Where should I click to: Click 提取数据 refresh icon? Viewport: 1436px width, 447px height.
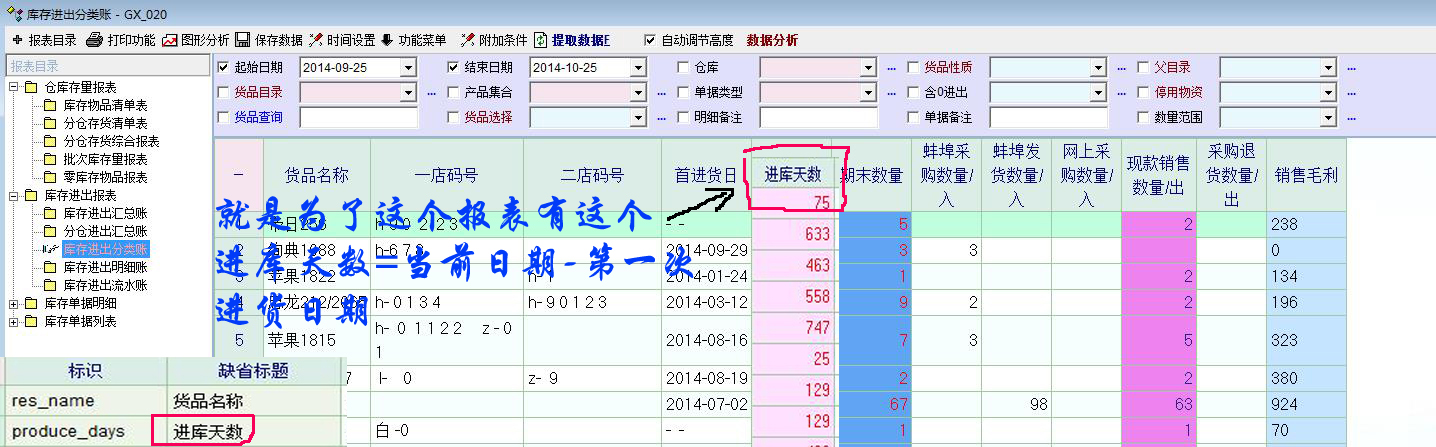pos(541,40)
